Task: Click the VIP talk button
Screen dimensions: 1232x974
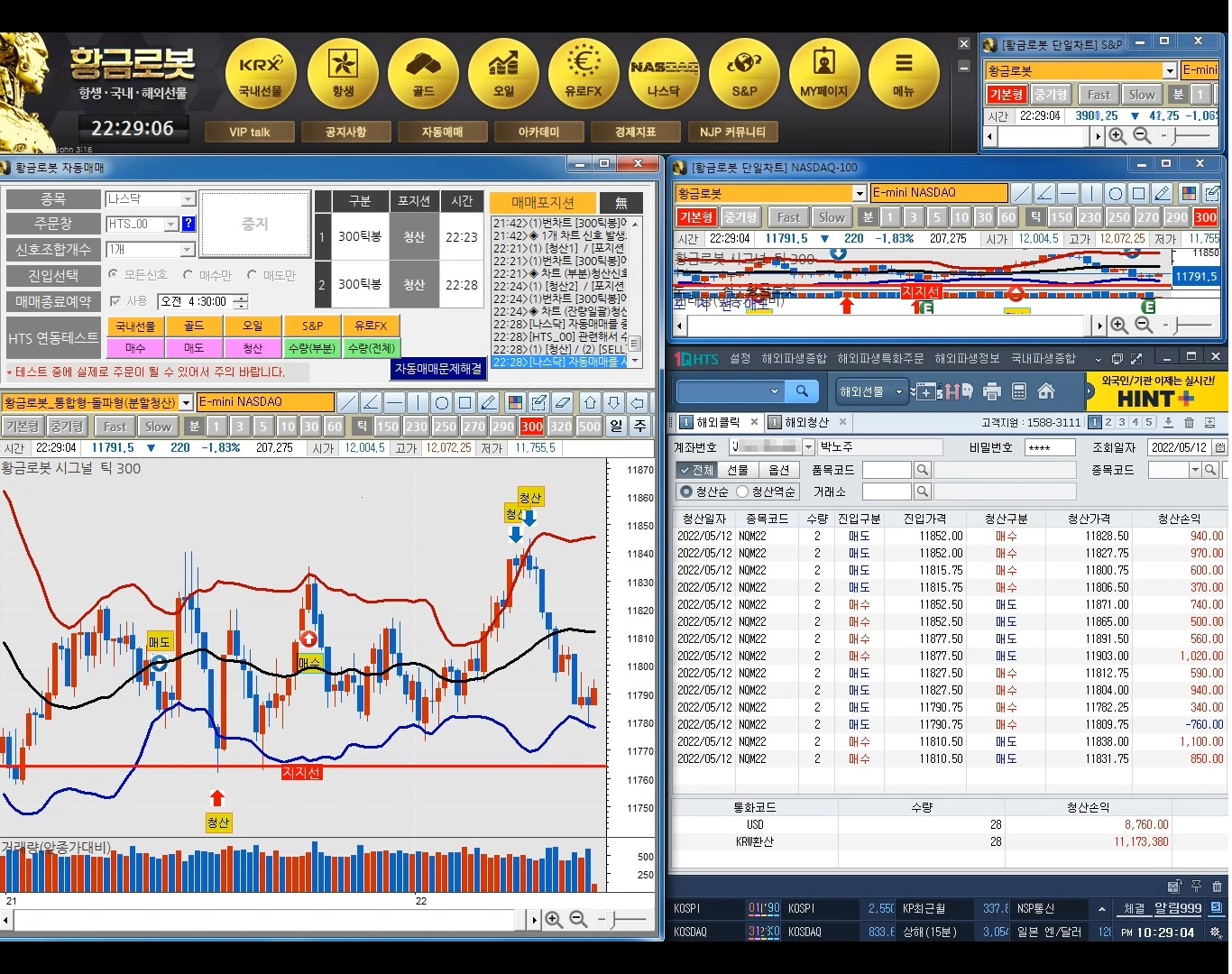Action: coord(250,132)
